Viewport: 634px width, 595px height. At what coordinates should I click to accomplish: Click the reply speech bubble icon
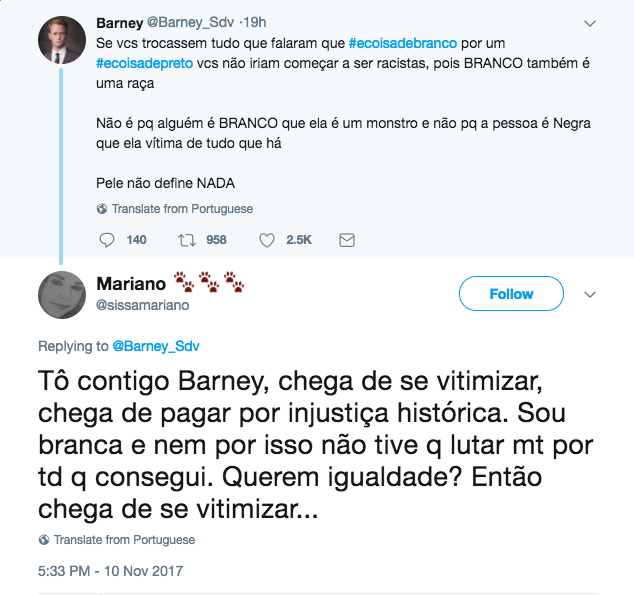click(x=109, y=240)
